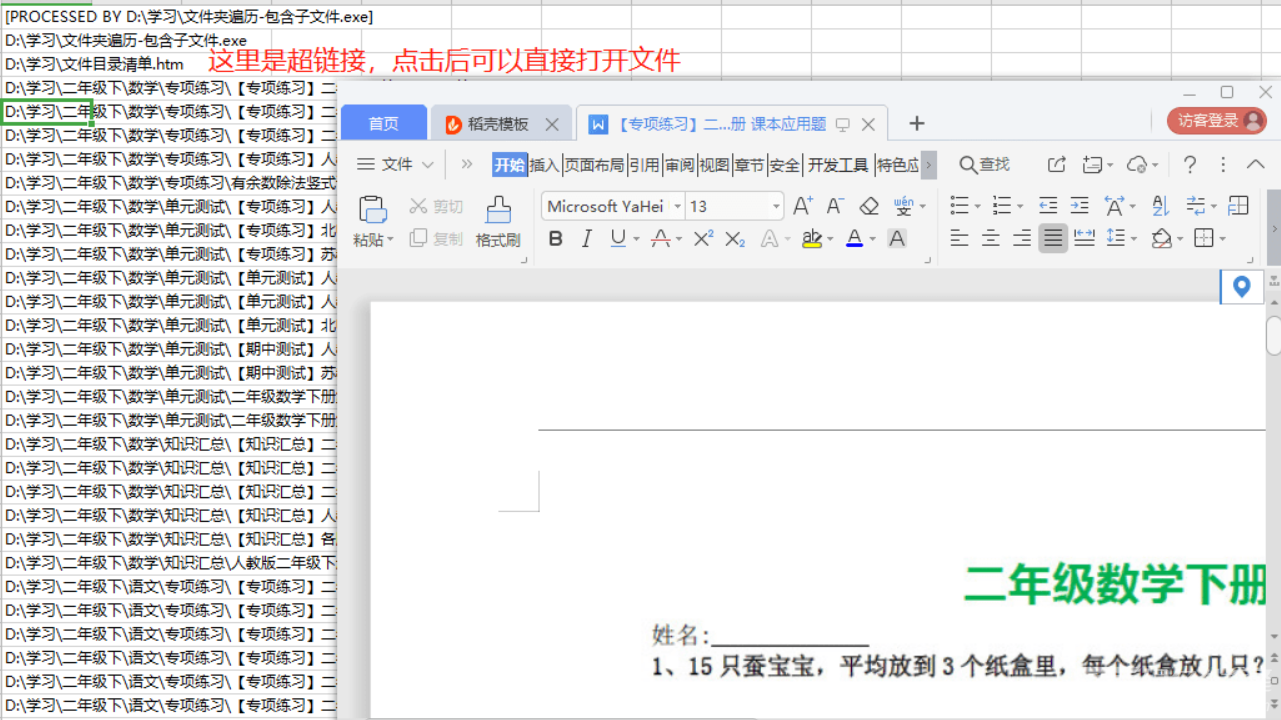This screenshot has width=1281, height=720.
Task: Open the Paste (粘贴) options dropdown arrow
Action: pyautogui.click(x=390, y=240)
